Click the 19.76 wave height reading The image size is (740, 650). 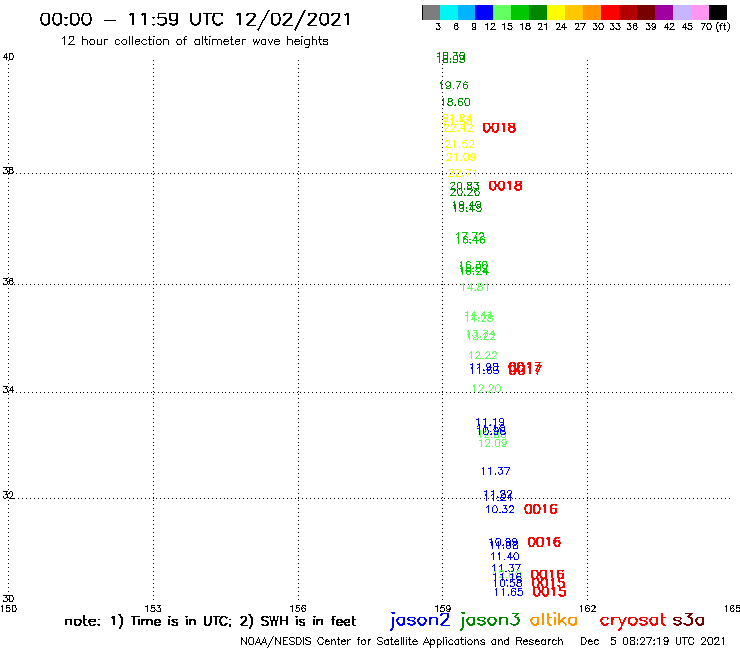click(x=454, y=85)
